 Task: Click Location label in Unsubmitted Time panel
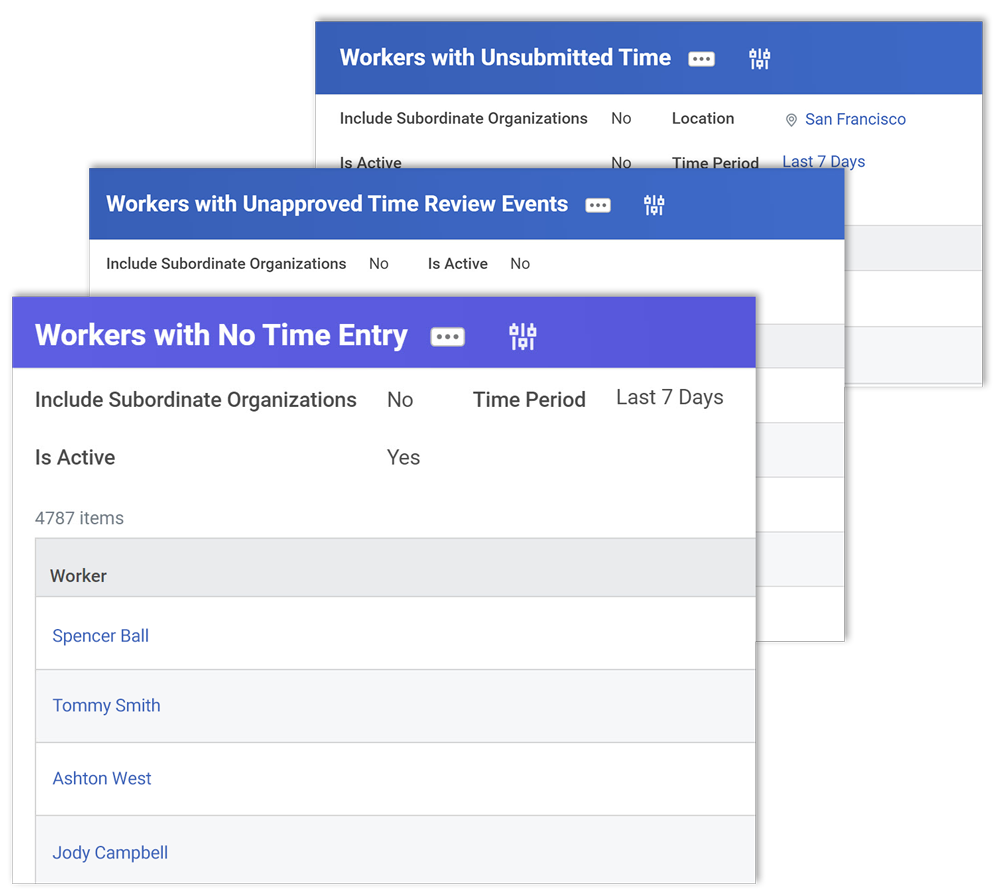click(703, 119)
